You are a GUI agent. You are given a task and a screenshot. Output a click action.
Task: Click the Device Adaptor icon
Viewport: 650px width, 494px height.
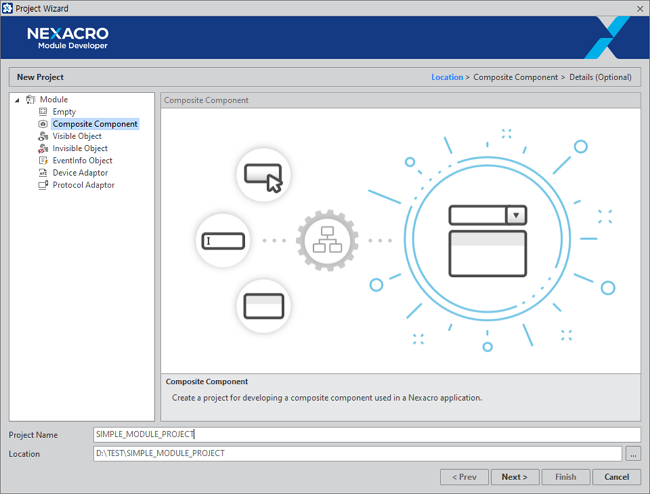[x=43, y=173]
